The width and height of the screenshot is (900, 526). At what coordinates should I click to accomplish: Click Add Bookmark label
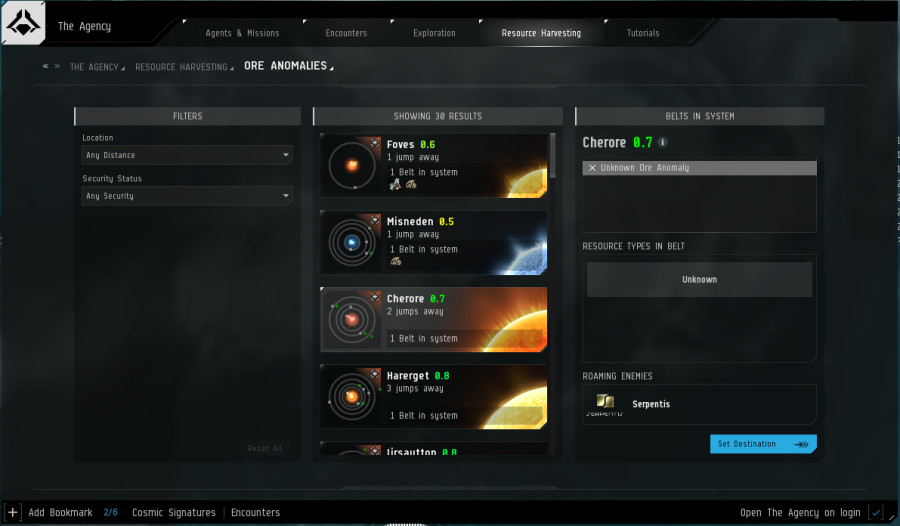[60, 512]
